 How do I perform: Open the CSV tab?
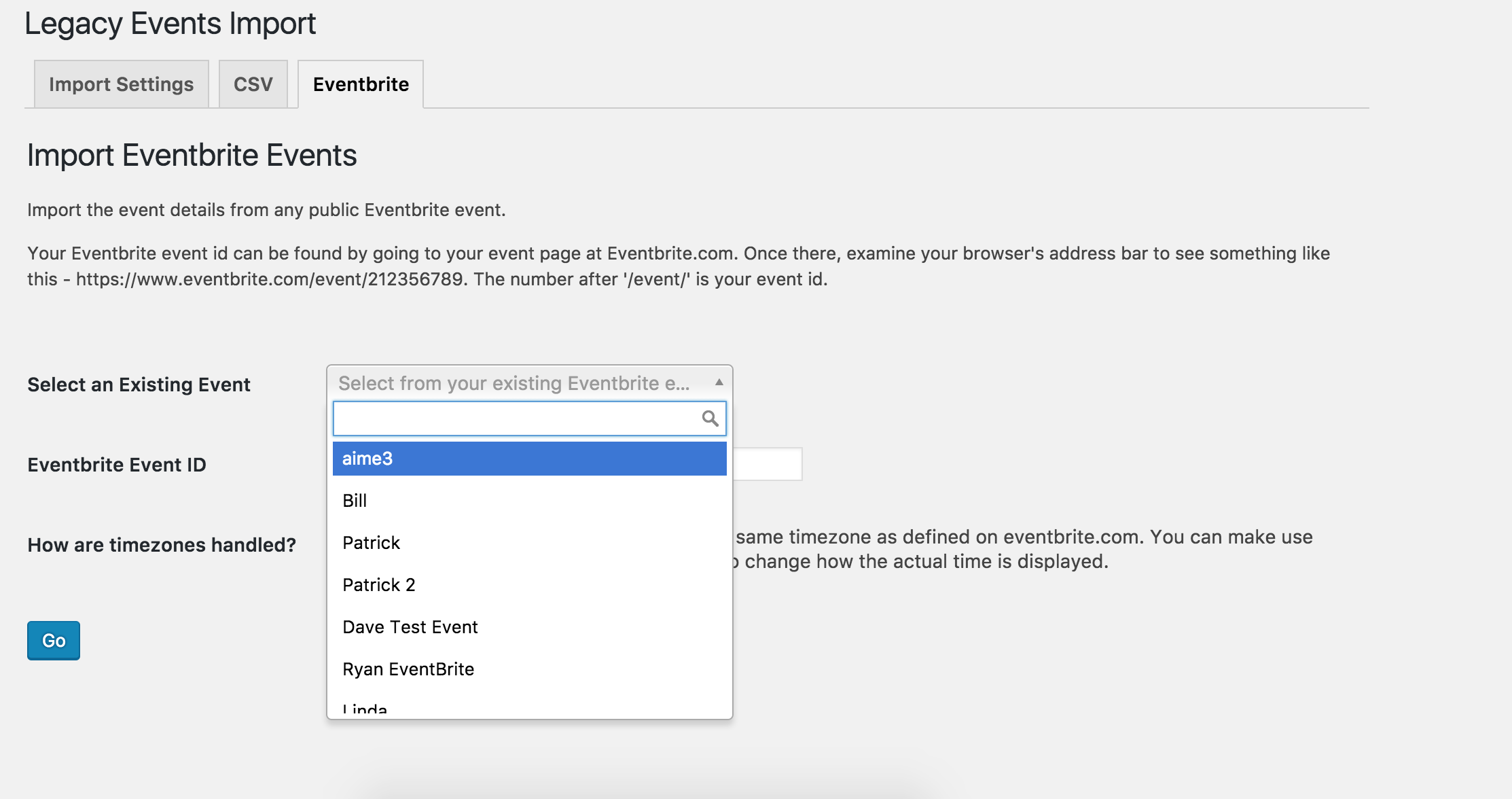[x=253, y=84]
